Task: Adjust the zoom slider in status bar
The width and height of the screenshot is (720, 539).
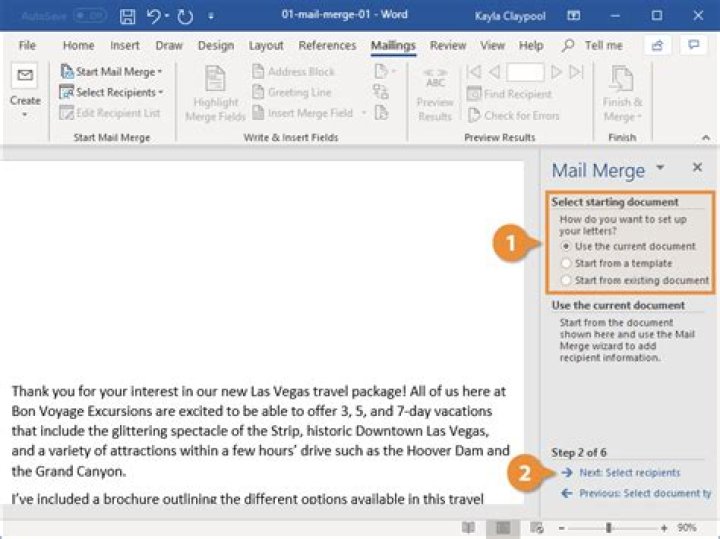Action: point(609,527)
